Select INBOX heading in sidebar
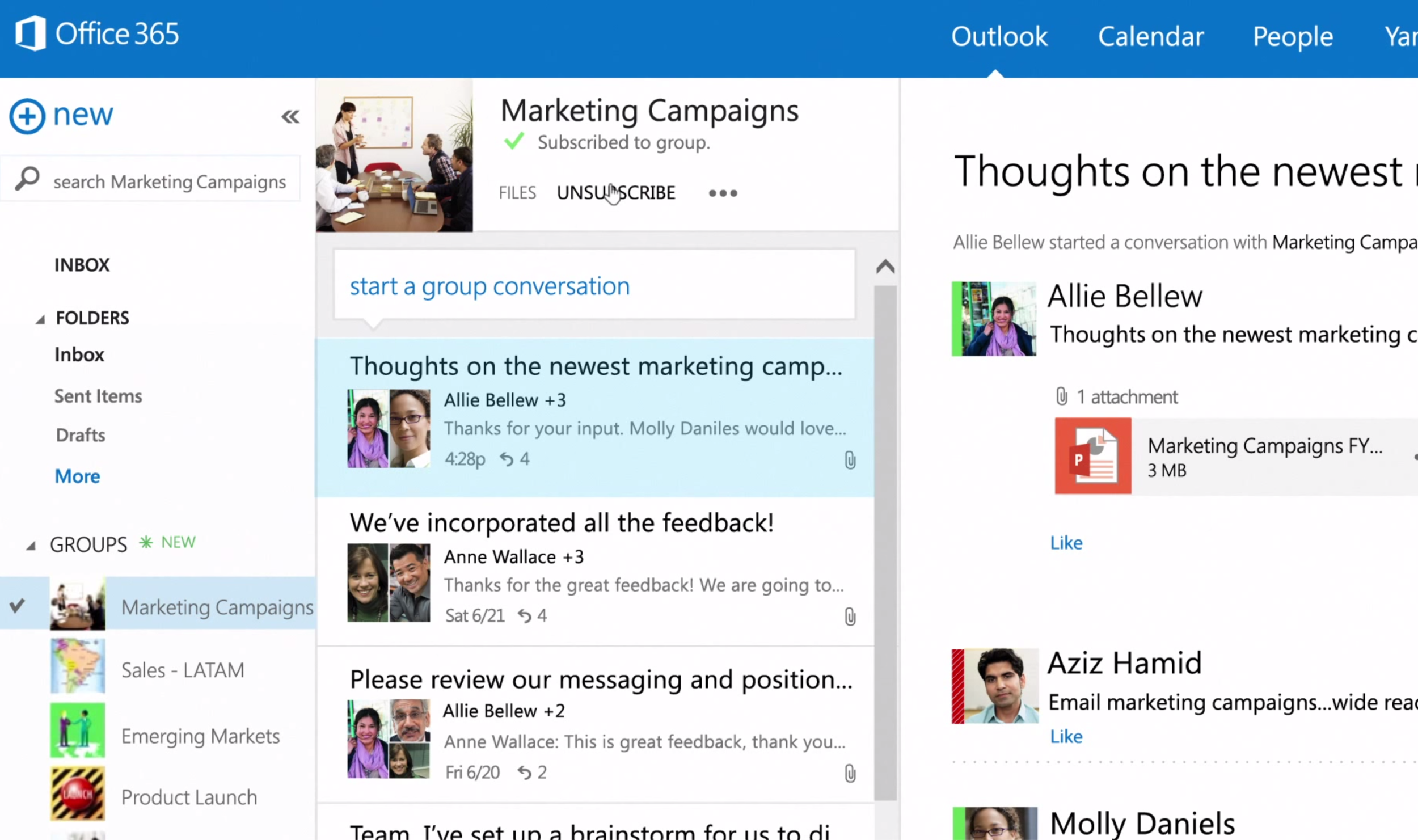The width and height of the screenshot is (1418, 840). click(82, 265)
